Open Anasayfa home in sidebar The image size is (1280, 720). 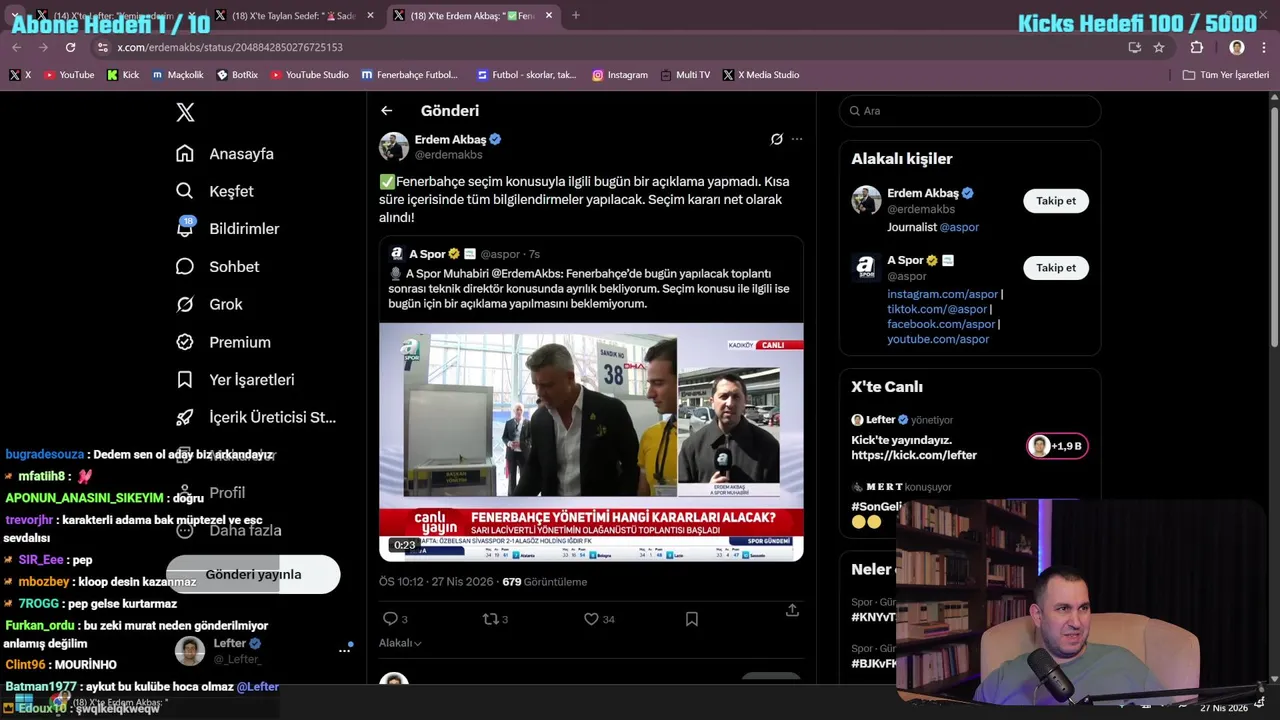(225, 154)
